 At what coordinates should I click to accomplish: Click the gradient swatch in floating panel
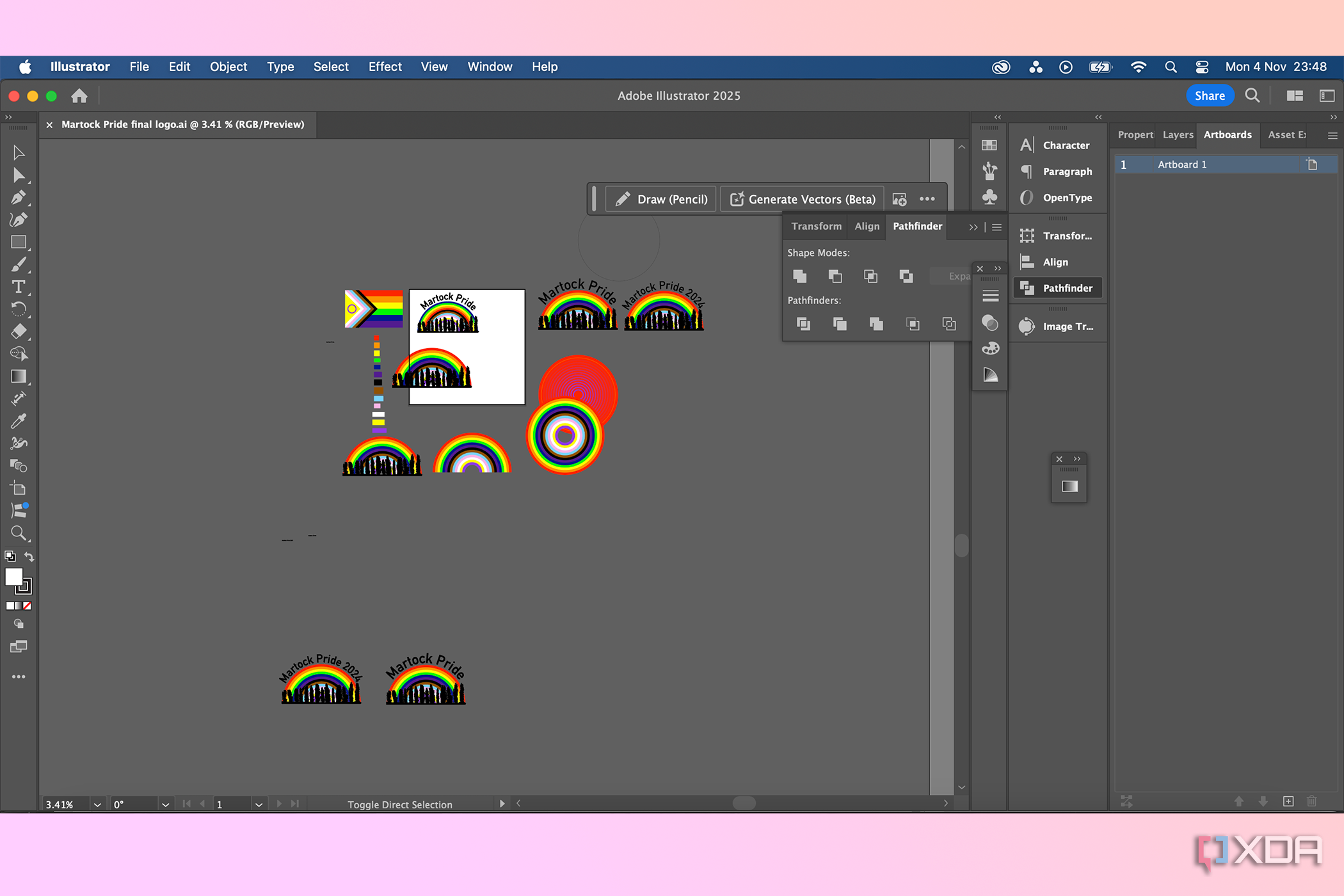coord(1069,486)
